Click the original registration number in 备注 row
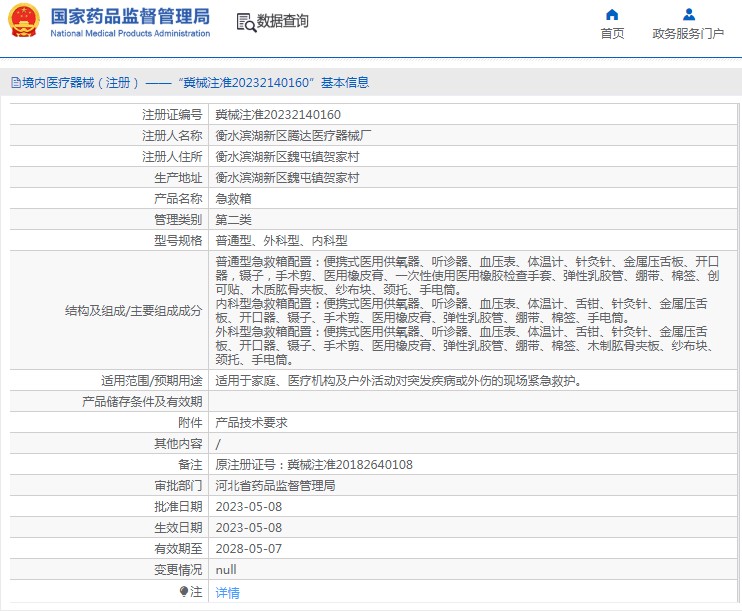This screenshot has height=611, width=742. click(x=314, y=465)
